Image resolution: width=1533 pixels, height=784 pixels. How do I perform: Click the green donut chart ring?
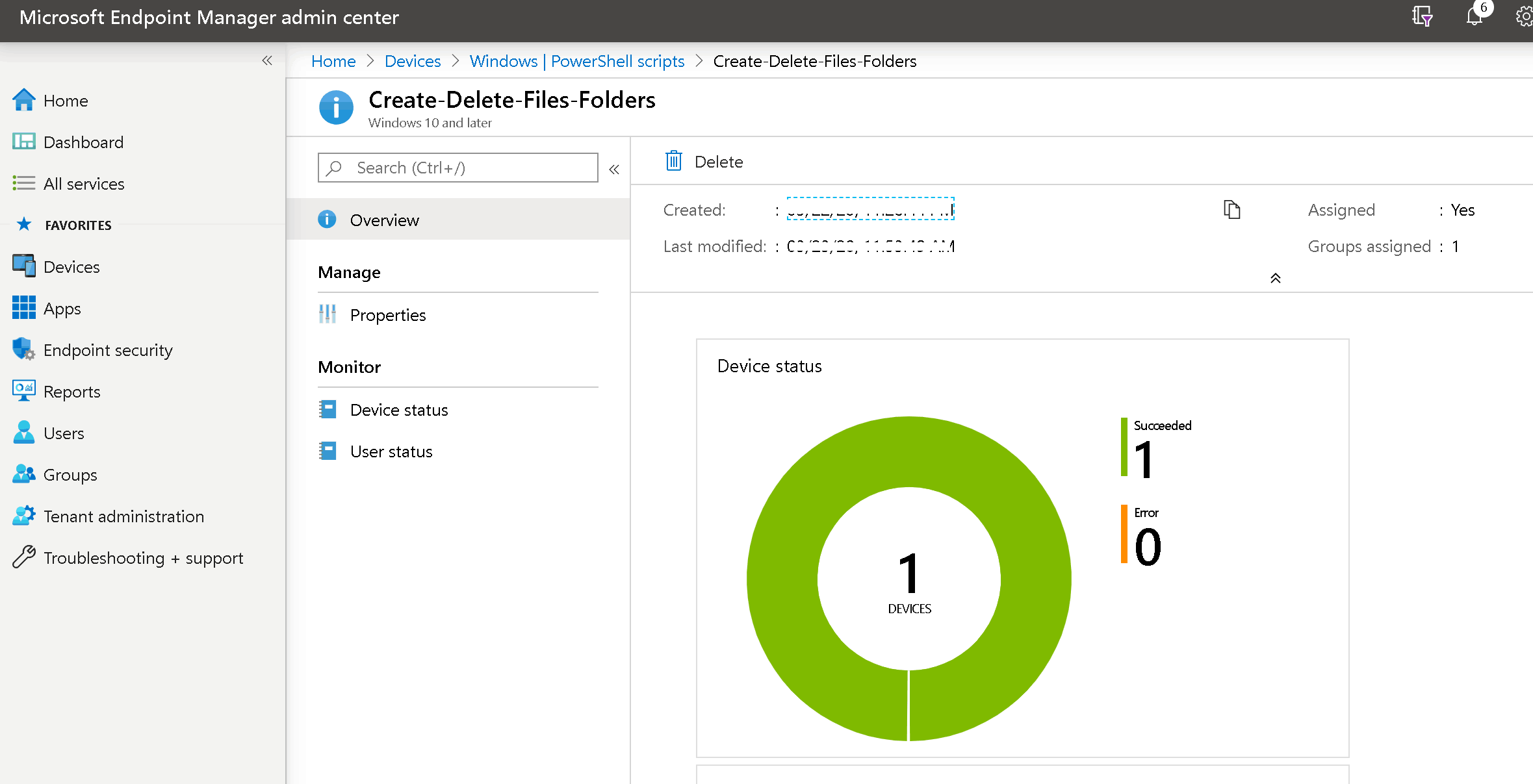pyautogui.click(x=783, y=578)
